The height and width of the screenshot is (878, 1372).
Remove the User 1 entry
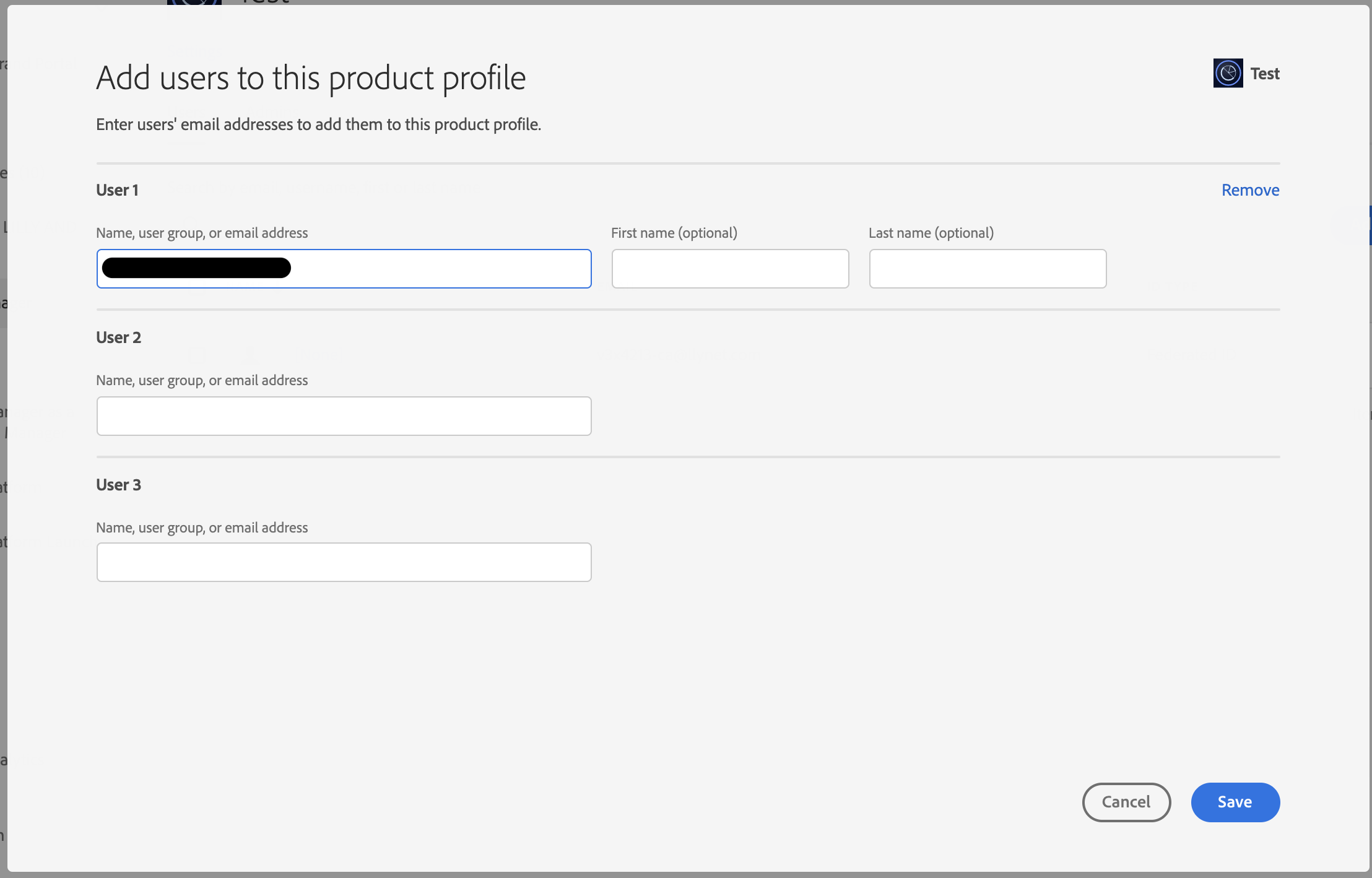click(x=1250, y=190)
